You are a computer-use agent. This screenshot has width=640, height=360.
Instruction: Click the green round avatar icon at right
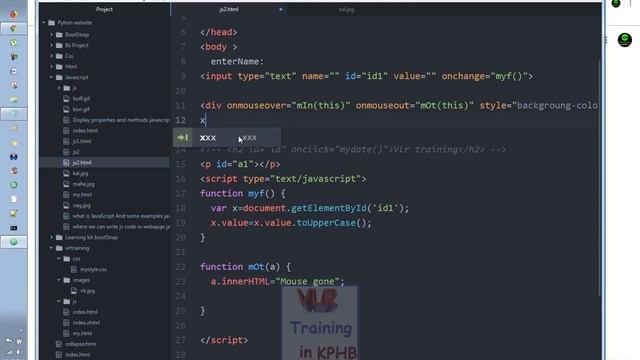click(624, 40)
